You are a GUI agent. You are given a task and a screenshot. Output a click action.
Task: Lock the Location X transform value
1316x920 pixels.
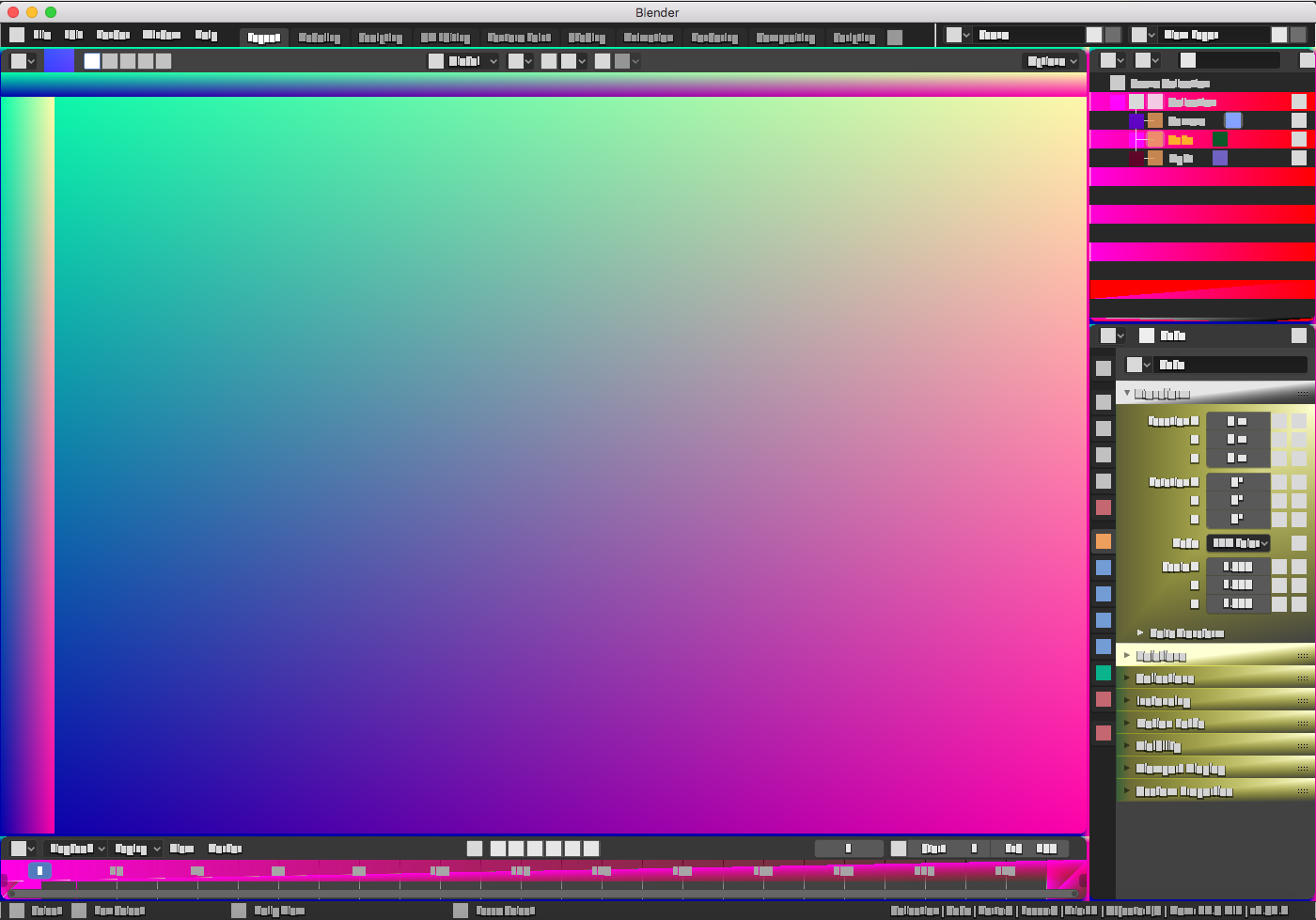[x=1279, y=421]
